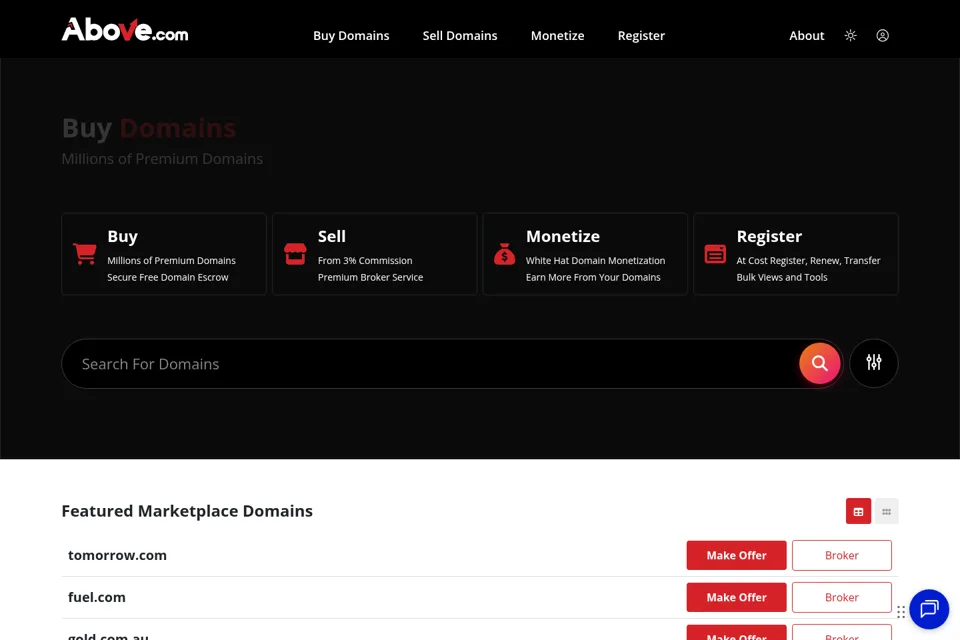The image size is (960, 640).
Task: Open the blue chat widget
Action: tap(929, 609)
